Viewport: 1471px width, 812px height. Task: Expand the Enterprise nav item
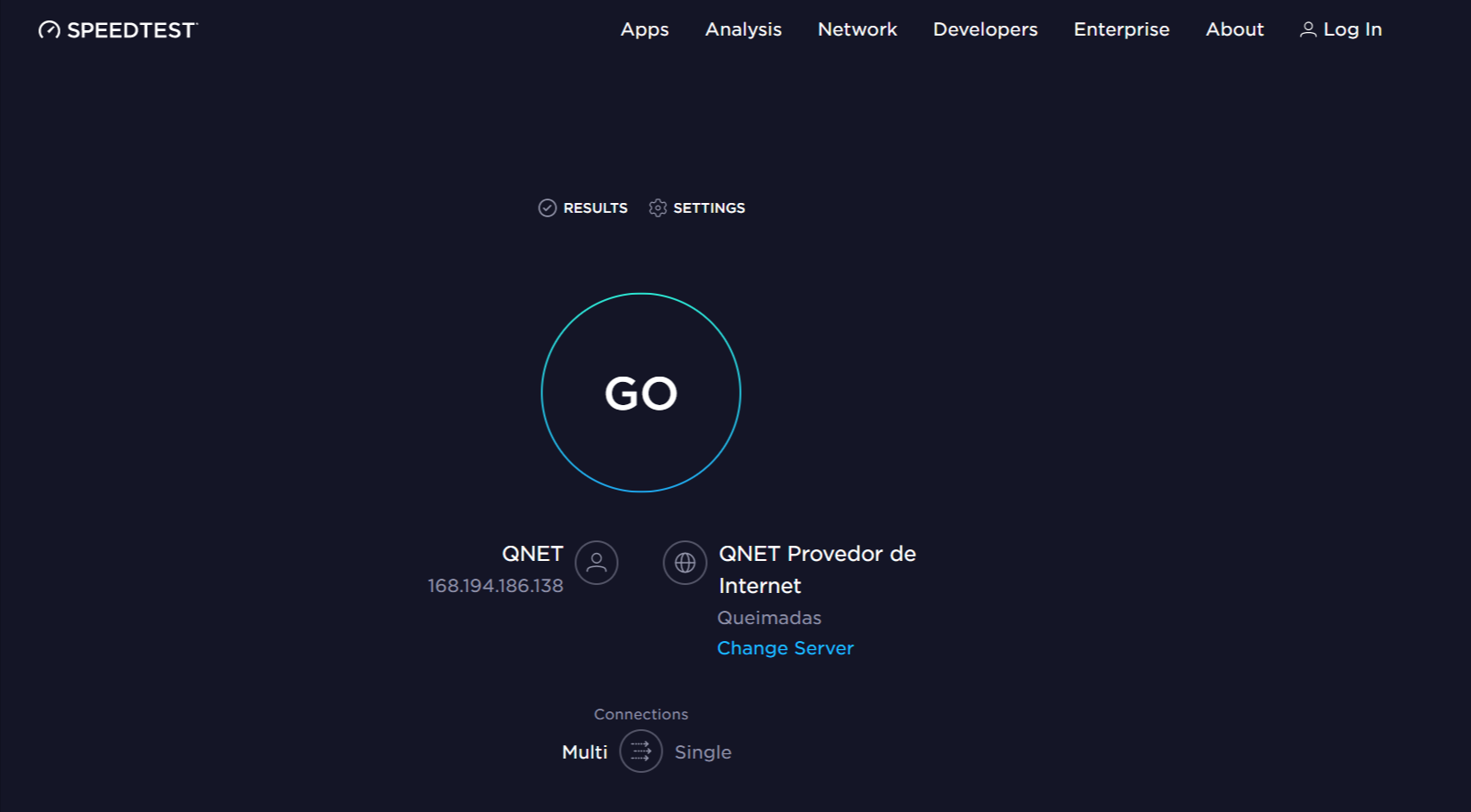pos(1121,29)
